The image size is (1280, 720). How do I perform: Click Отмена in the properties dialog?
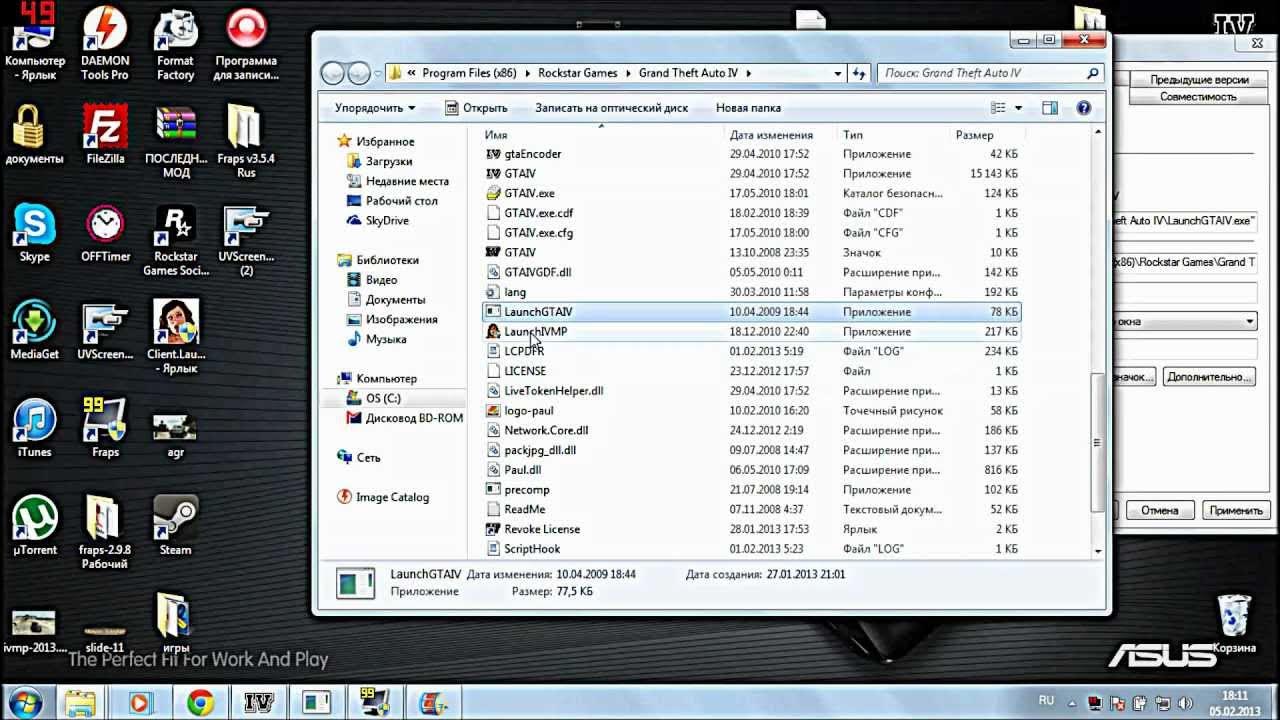click(1160, 510)
